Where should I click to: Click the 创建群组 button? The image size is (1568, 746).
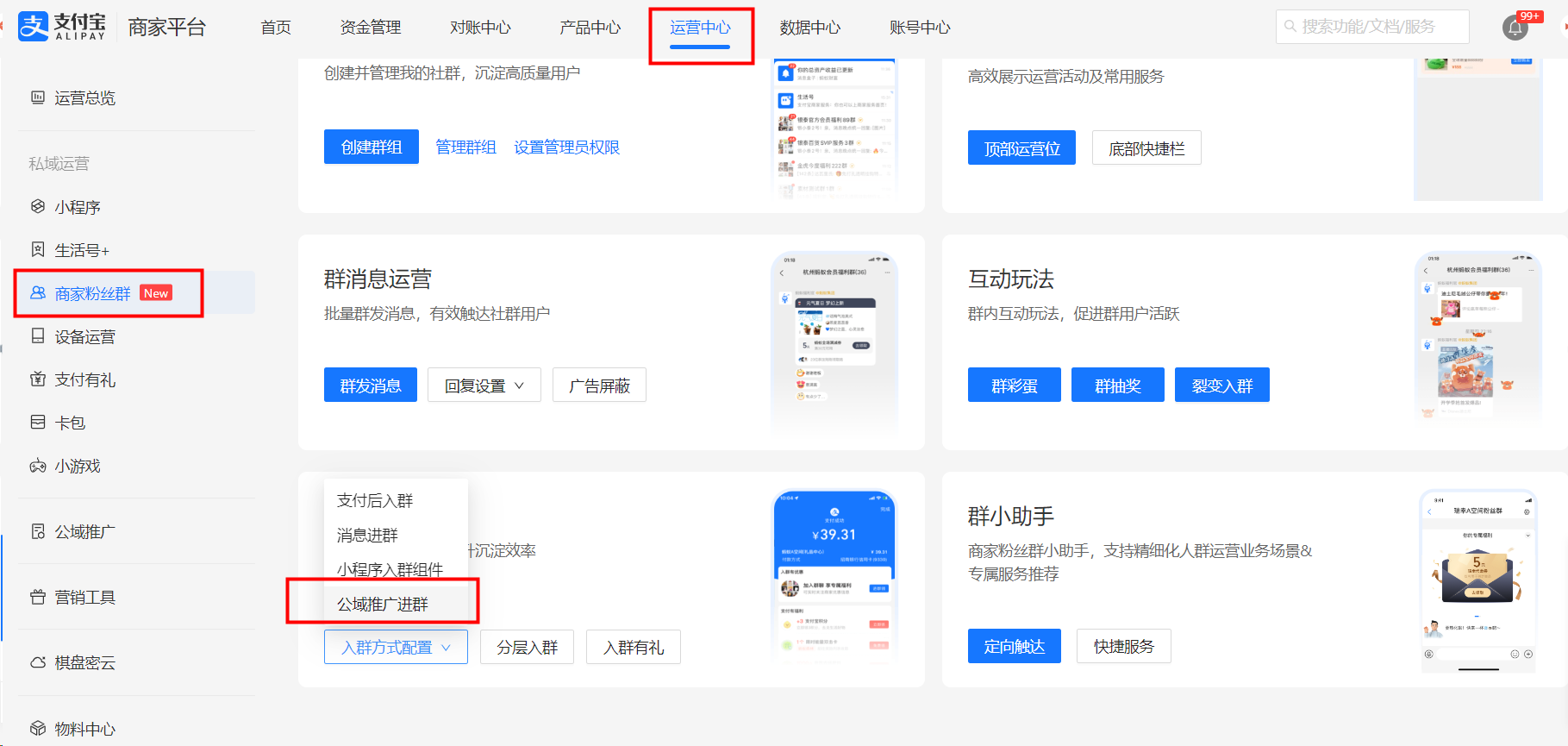pos(372,147)
